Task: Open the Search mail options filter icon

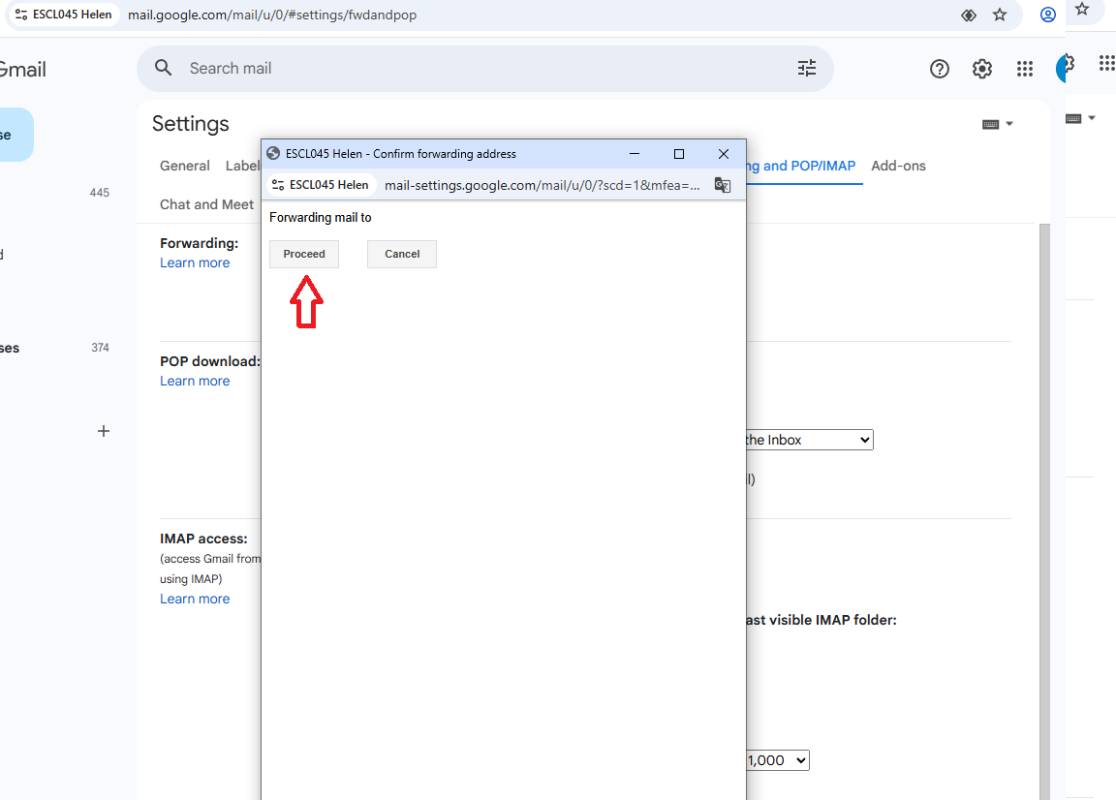Action: [807, 68]
